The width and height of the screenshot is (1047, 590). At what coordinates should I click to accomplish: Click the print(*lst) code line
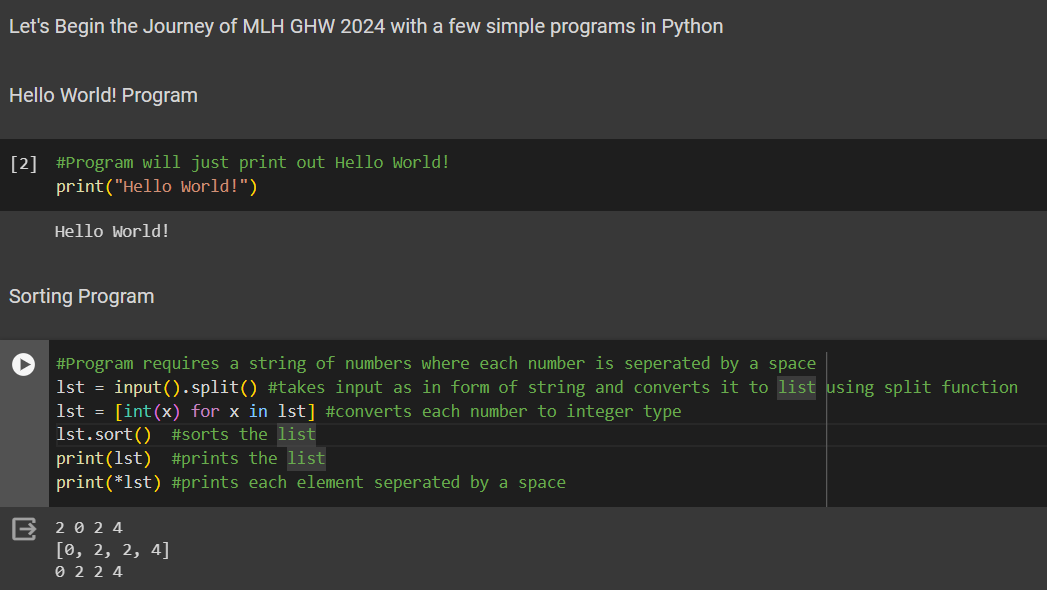109,483
